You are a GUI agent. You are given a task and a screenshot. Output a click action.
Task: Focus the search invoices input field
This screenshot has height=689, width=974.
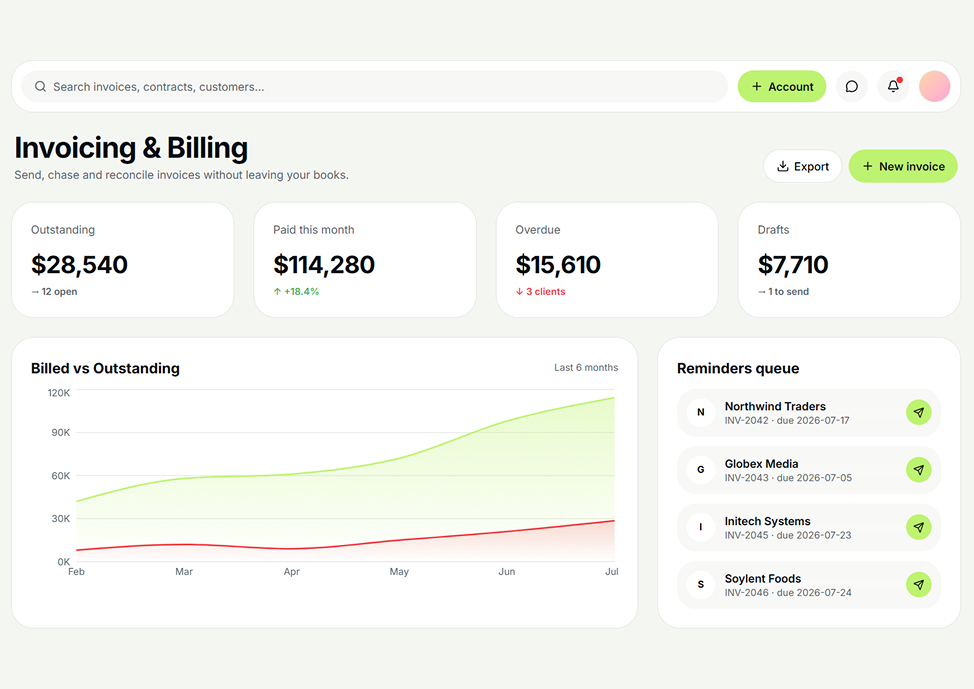pyautogui.click(x=375, y=86)
